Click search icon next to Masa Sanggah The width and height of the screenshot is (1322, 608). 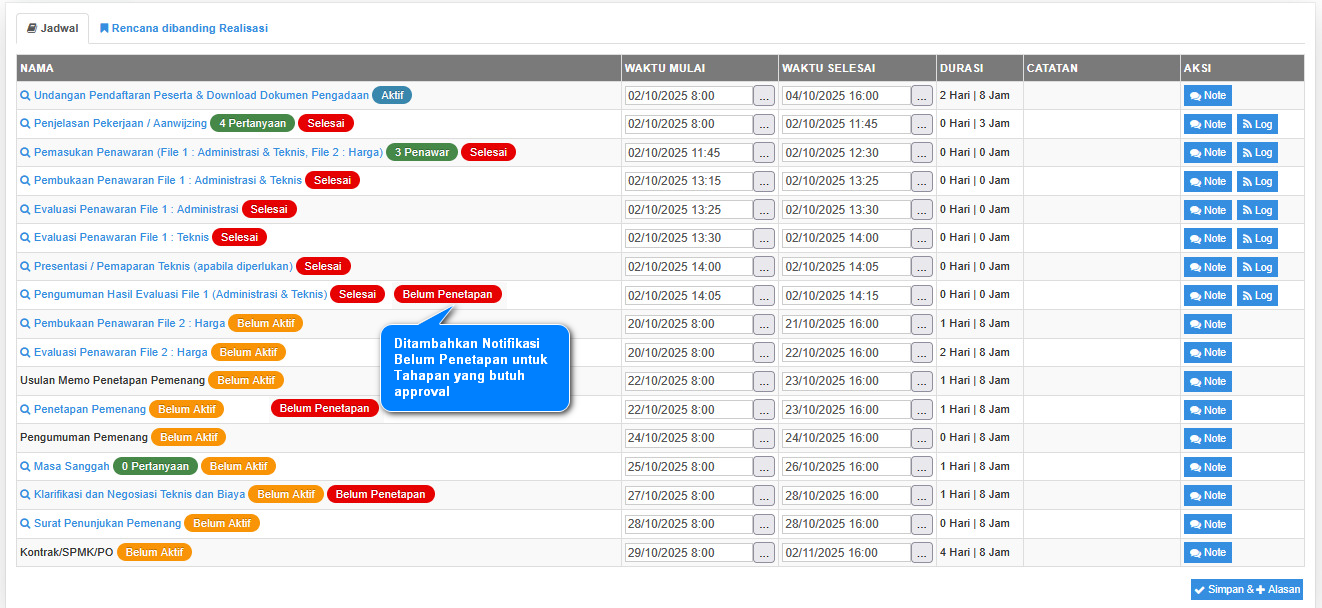[x=26, y=467]
